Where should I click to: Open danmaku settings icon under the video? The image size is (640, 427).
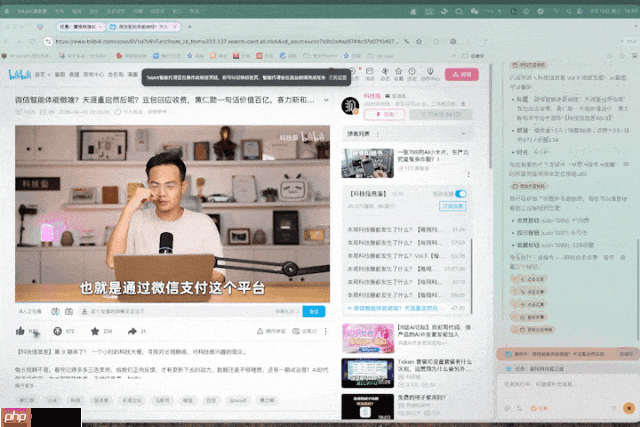point(69,311)
